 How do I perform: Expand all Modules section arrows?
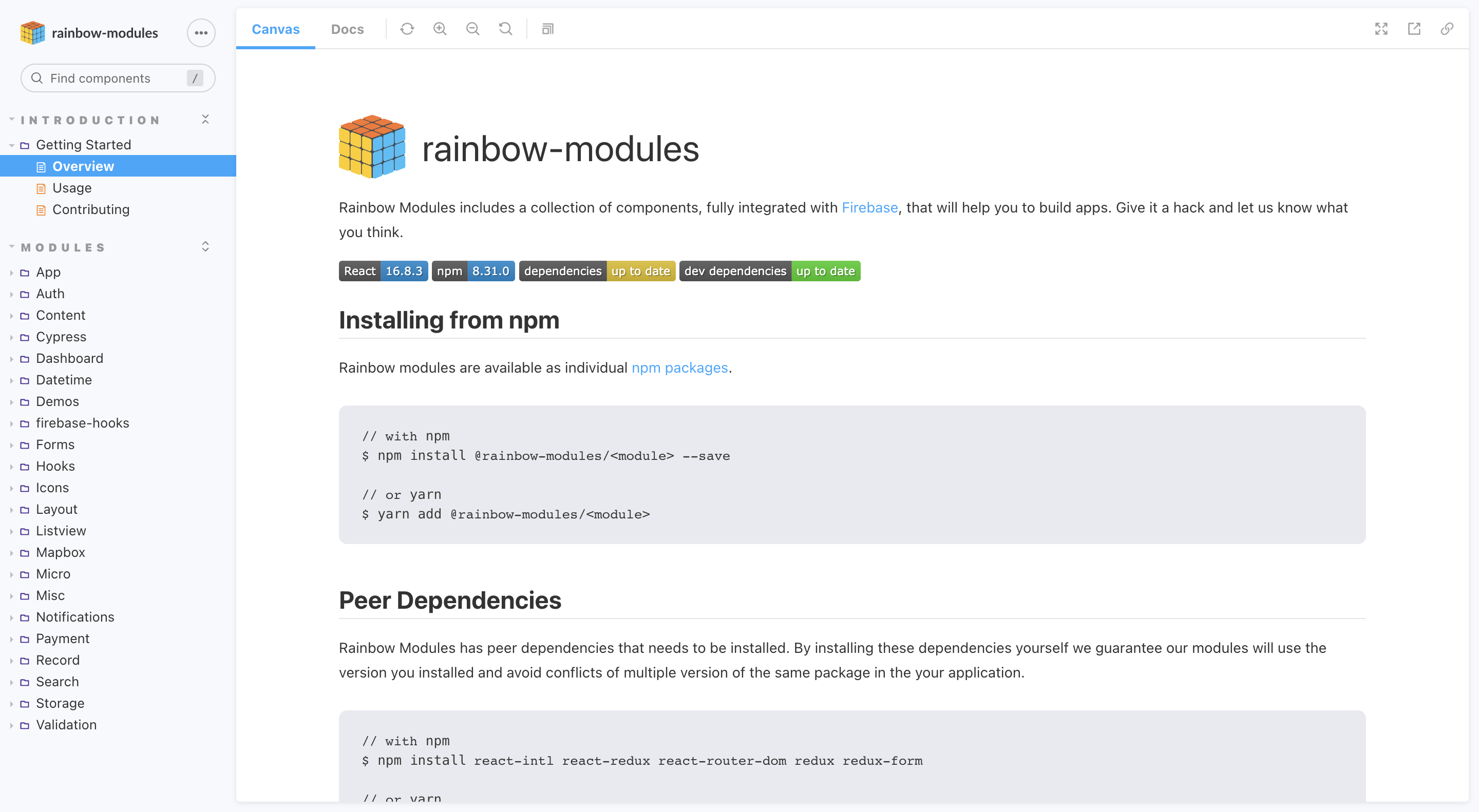tap(205, 247)
